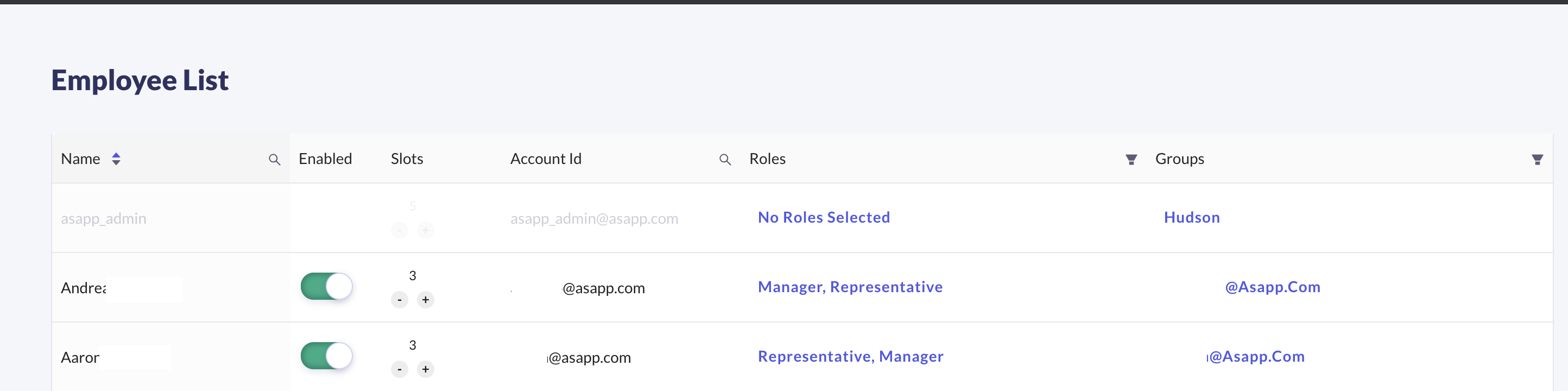Click the Groups column header
The width and height of the screenshot is (1568, 391).
[x=1179, y=159]
